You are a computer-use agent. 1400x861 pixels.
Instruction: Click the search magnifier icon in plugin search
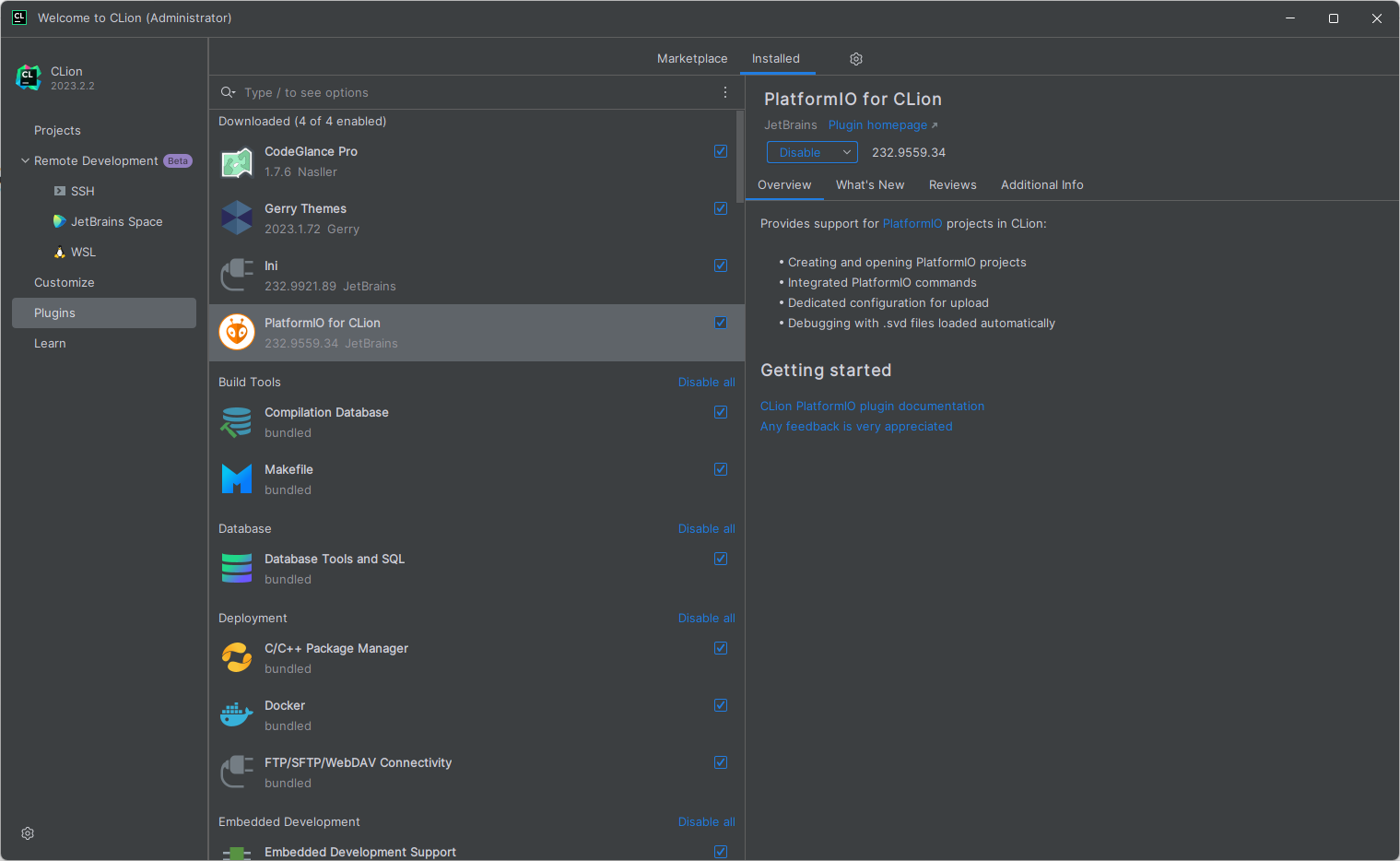tap(228, 92)
